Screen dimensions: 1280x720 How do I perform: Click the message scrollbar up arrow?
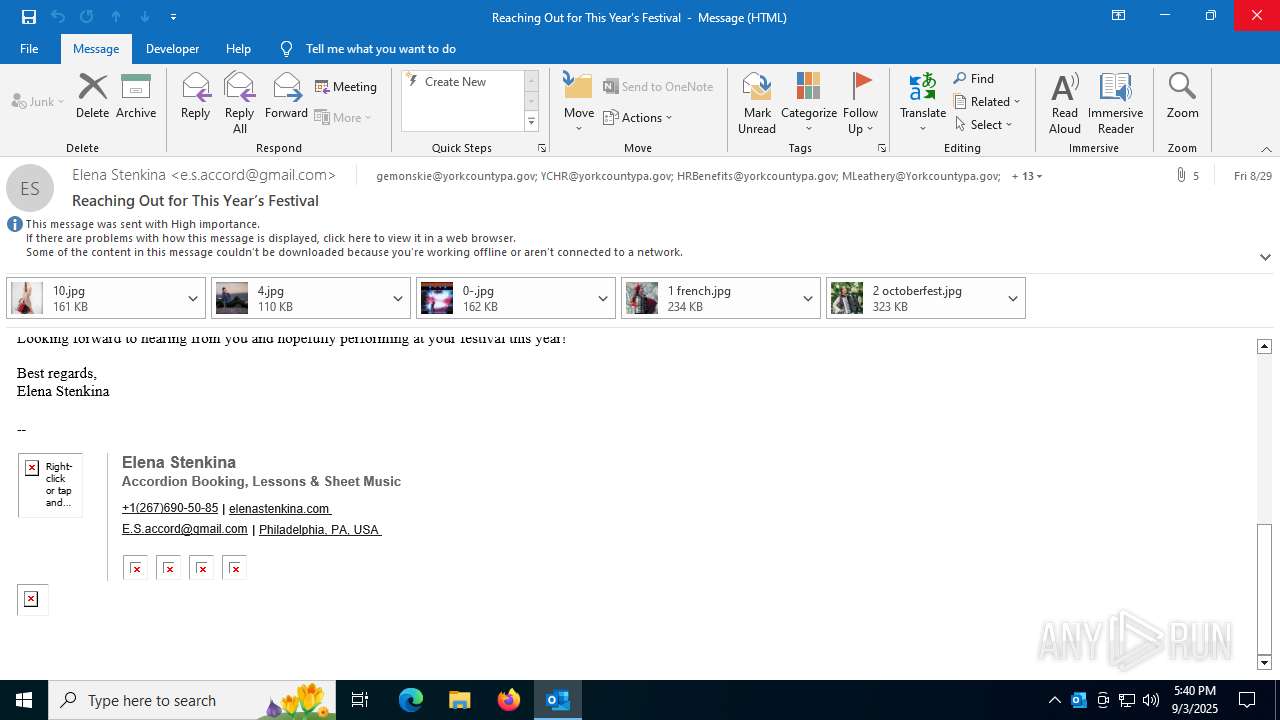[x=1264, y=346]
